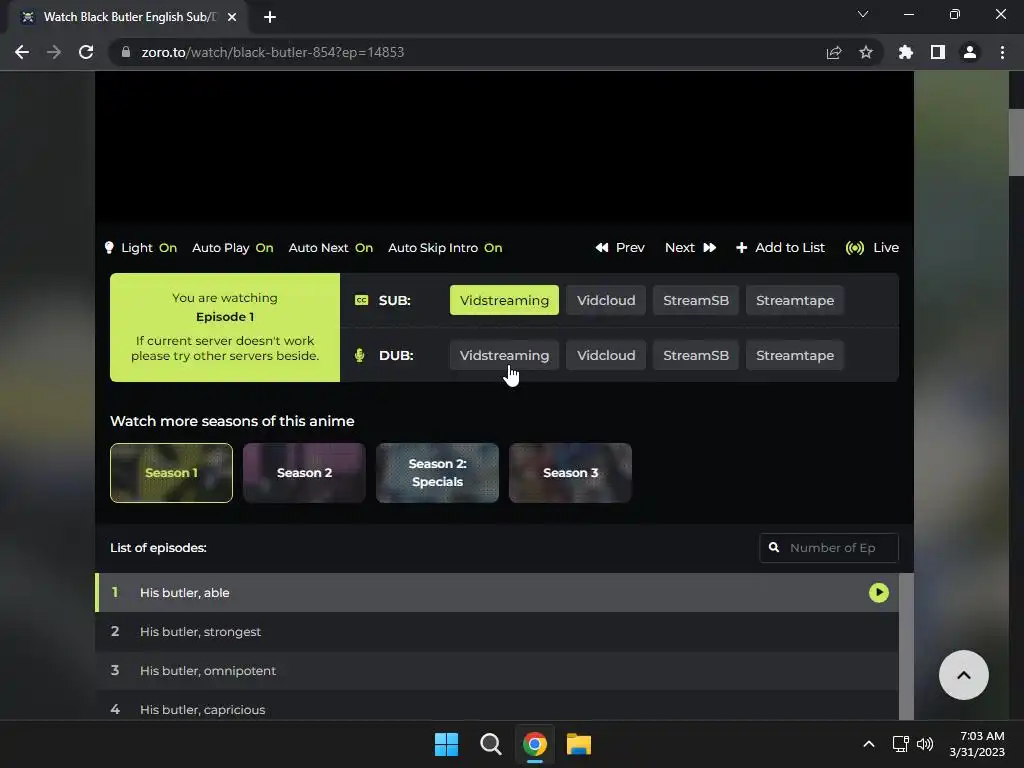The width and height of the screenshot is (1024, 768).
Task: Open episode 4 His butler, capricious
Action: click(x=497, y=707)
